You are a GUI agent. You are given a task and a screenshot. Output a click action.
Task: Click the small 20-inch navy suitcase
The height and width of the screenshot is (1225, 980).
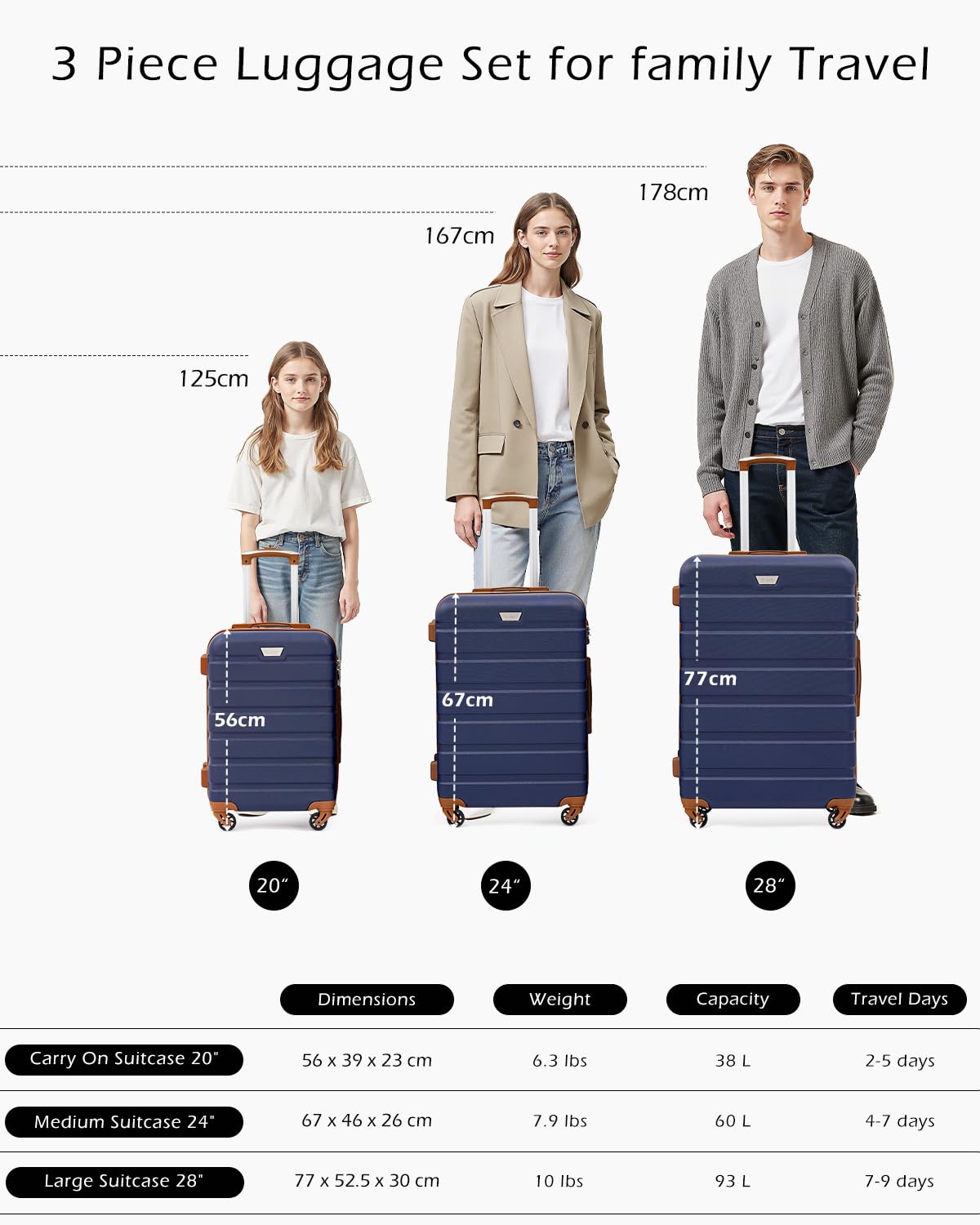270,727
